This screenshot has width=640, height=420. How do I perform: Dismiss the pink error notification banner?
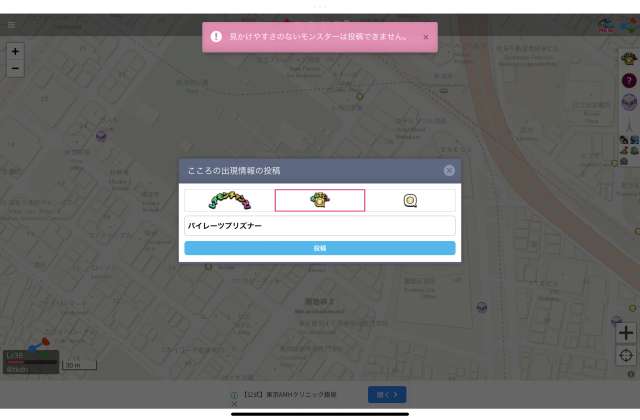point(425,37)
